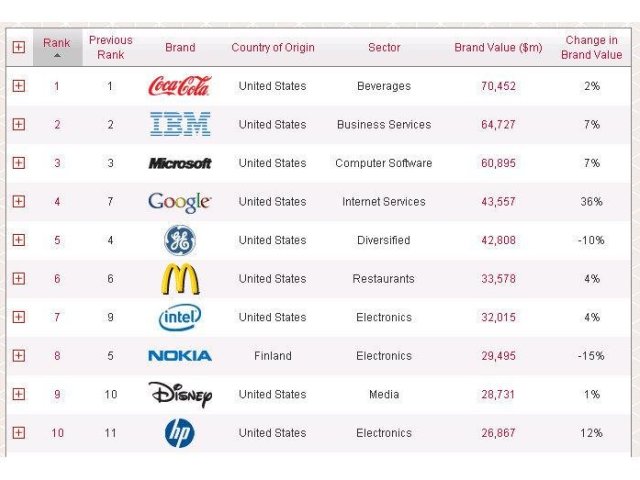The height and width of the screenshot is (480, 640).
Task: Click the Intel brand logo
Action: pos(180,317)
